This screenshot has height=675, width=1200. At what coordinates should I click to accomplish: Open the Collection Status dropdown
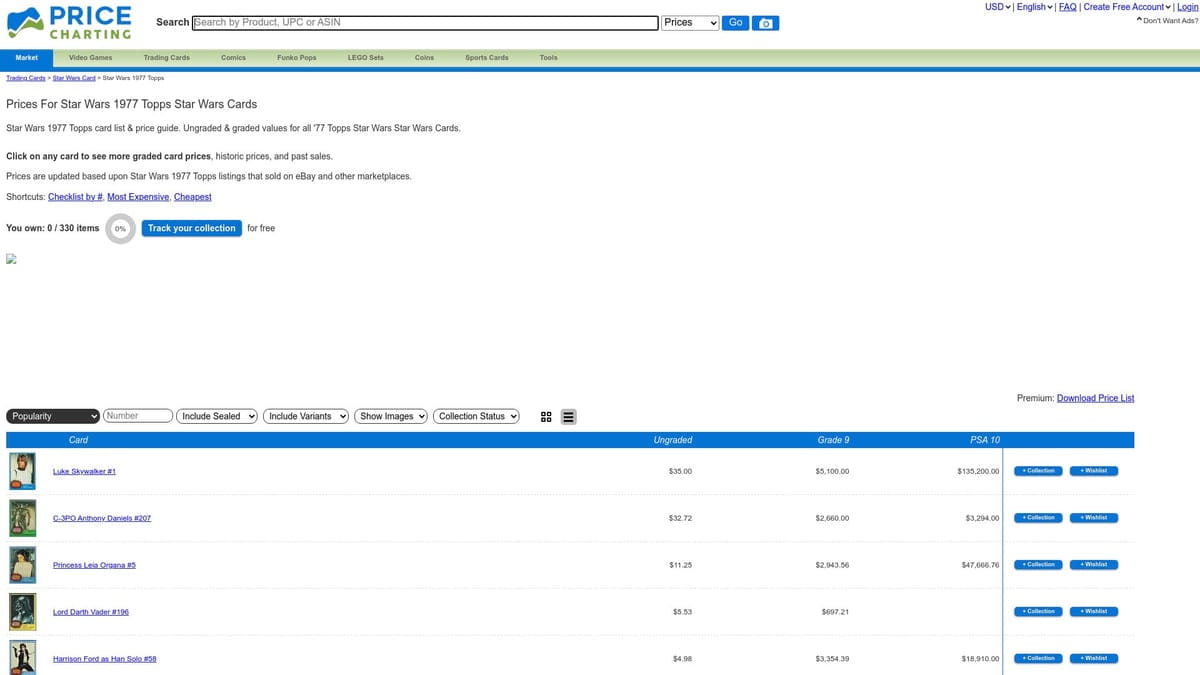point(477,416)
